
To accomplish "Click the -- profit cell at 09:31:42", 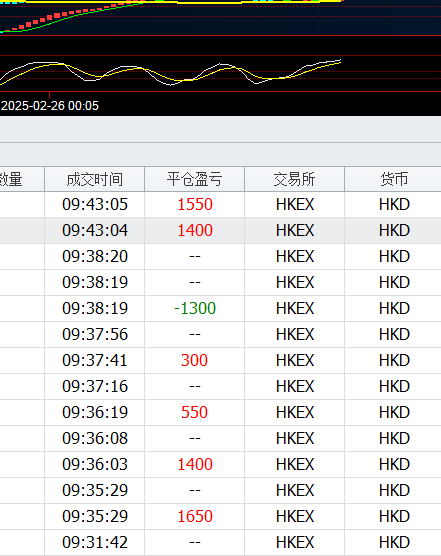I will (195, 542).
